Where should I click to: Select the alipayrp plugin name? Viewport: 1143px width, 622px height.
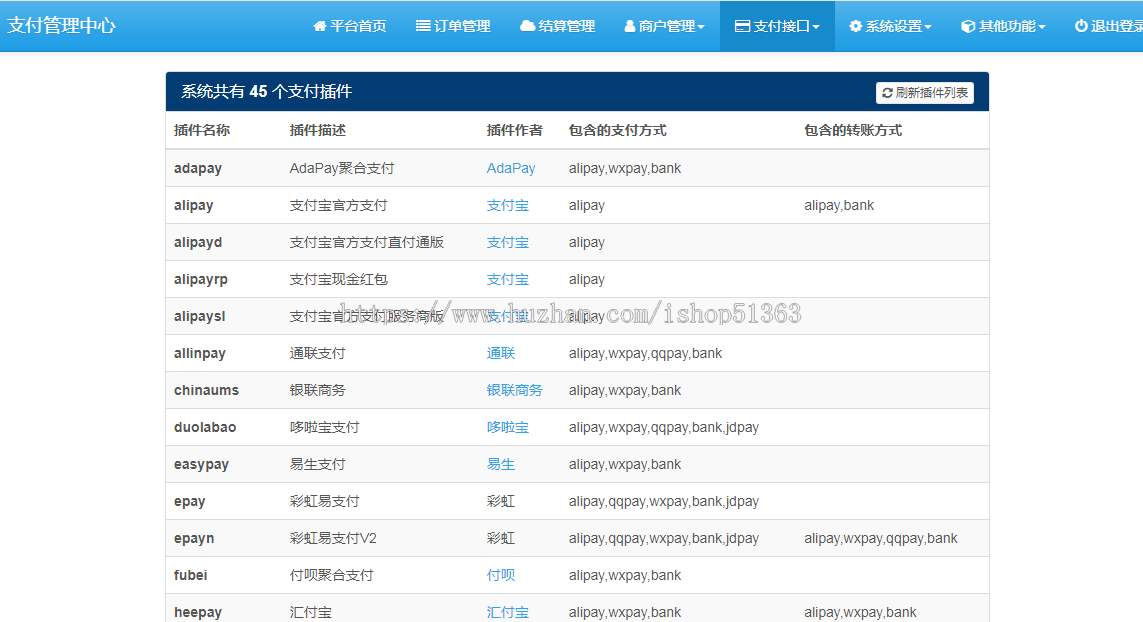[200, 279]
